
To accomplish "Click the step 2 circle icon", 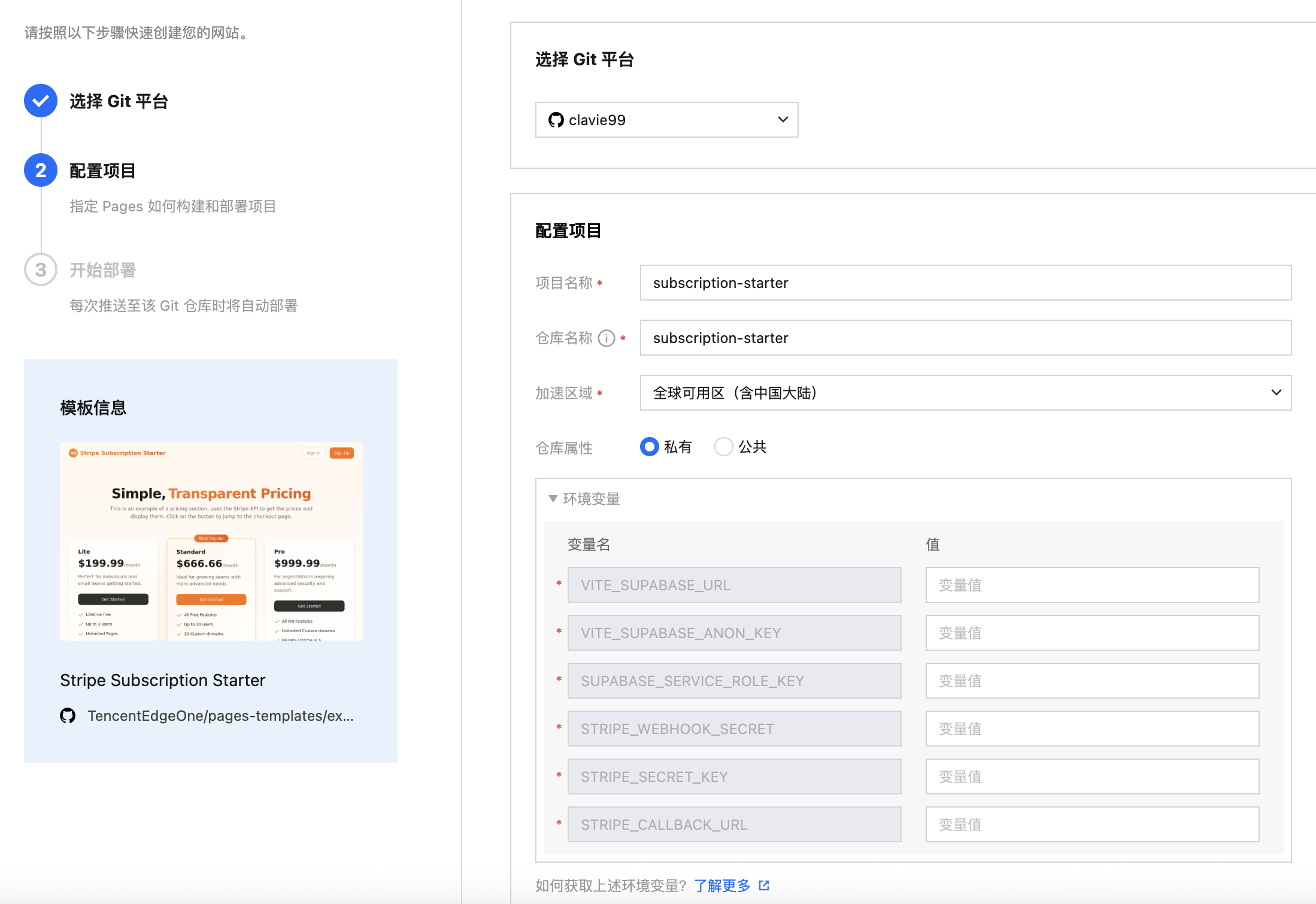I will pos(41,171).
